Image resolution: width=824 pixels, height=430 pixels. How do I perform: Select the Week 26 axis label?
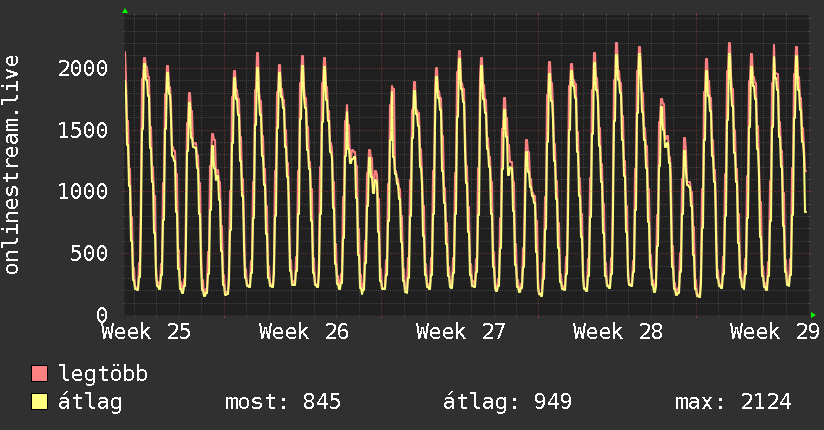coord(304,332)
